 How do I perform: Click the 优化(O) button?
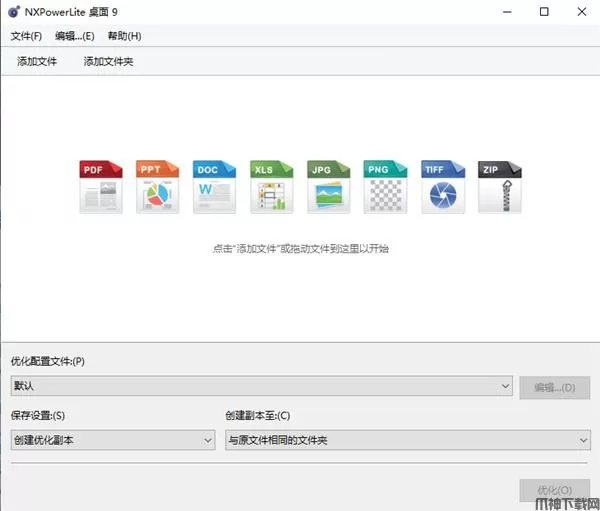[x=554, y=490]
